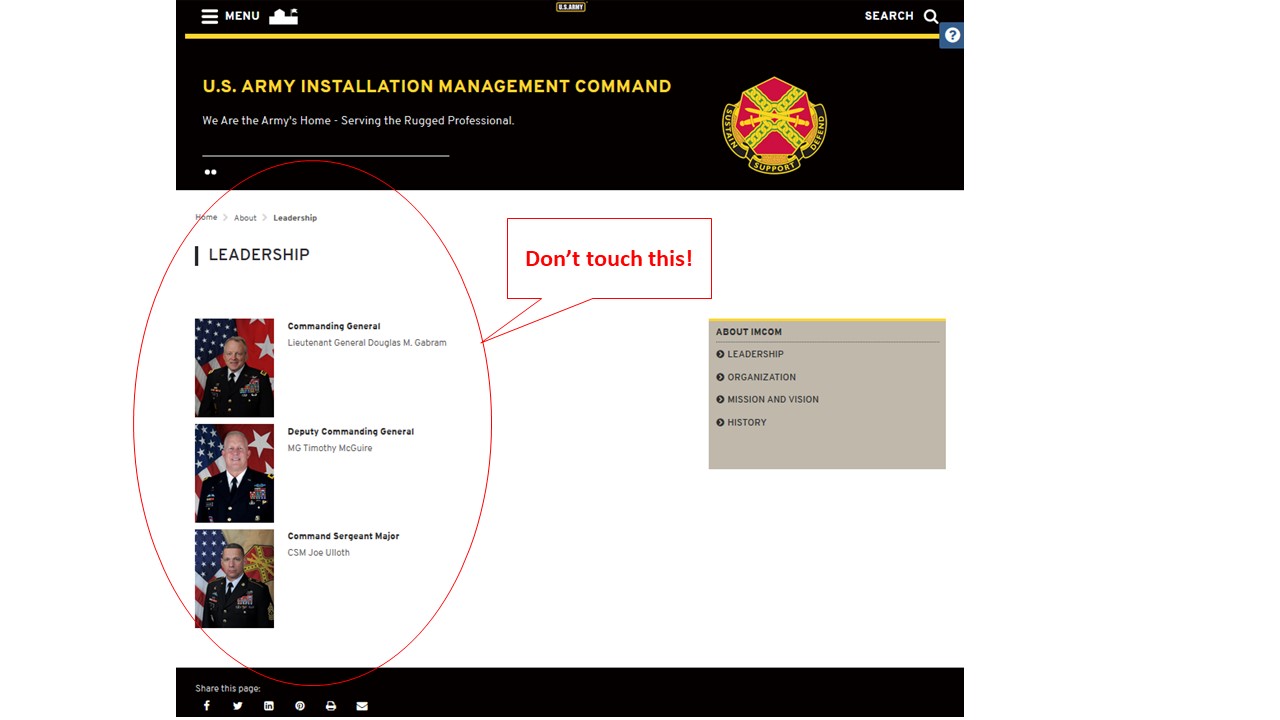Open MISSION AND VISION sidebar item
The width and height of the screenshot is (1280, 720).
(x=767, y=399)
